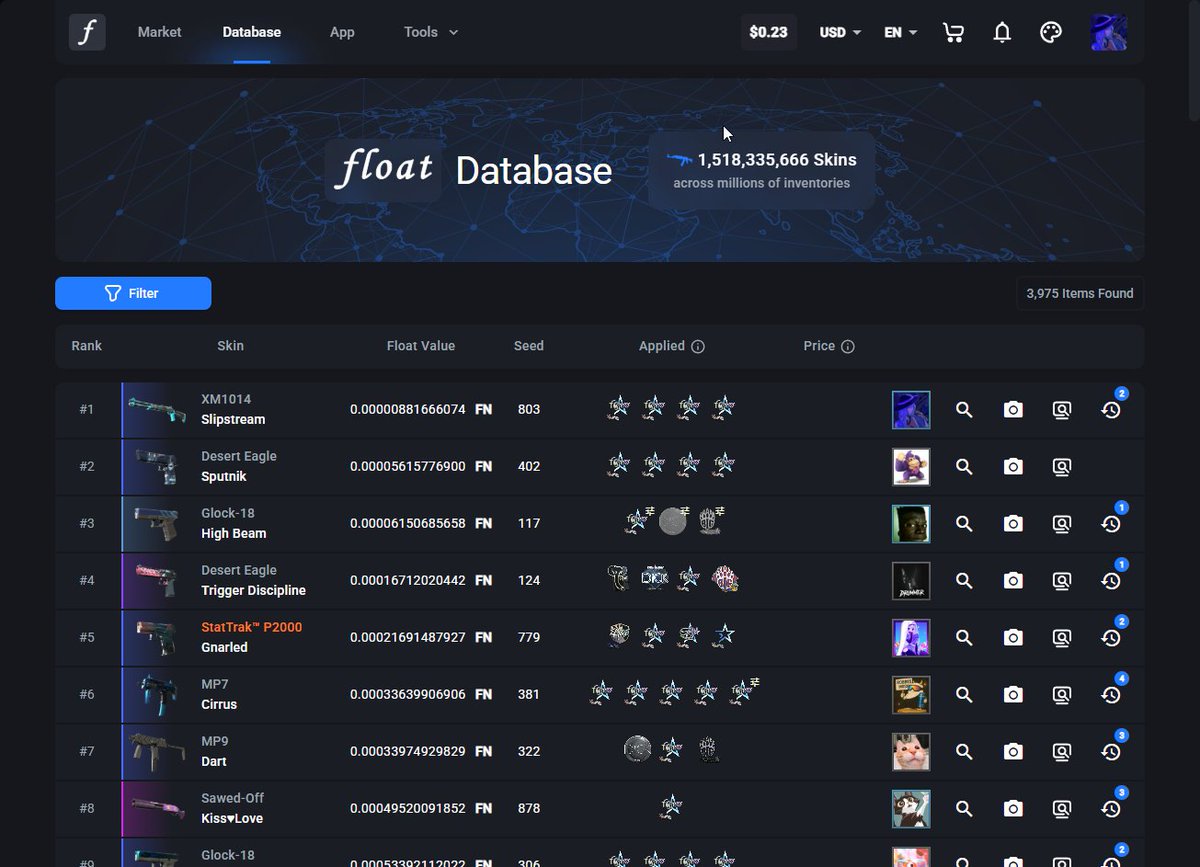1200x867 pixels.
Task: View history for Trigger Discipline row
Action: point(1111,581)
